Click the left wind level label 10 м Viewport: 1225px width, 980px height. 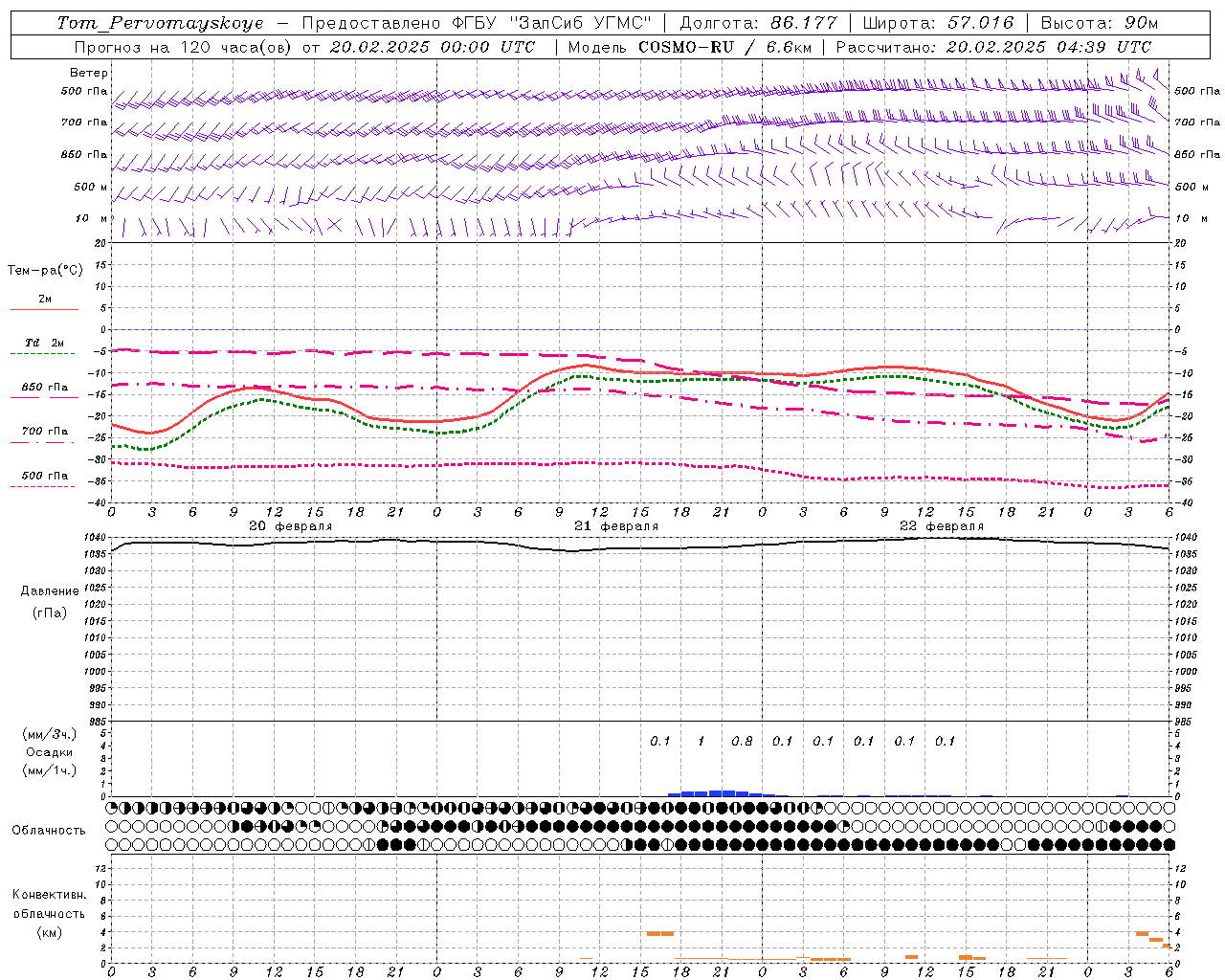click(92, 218)
